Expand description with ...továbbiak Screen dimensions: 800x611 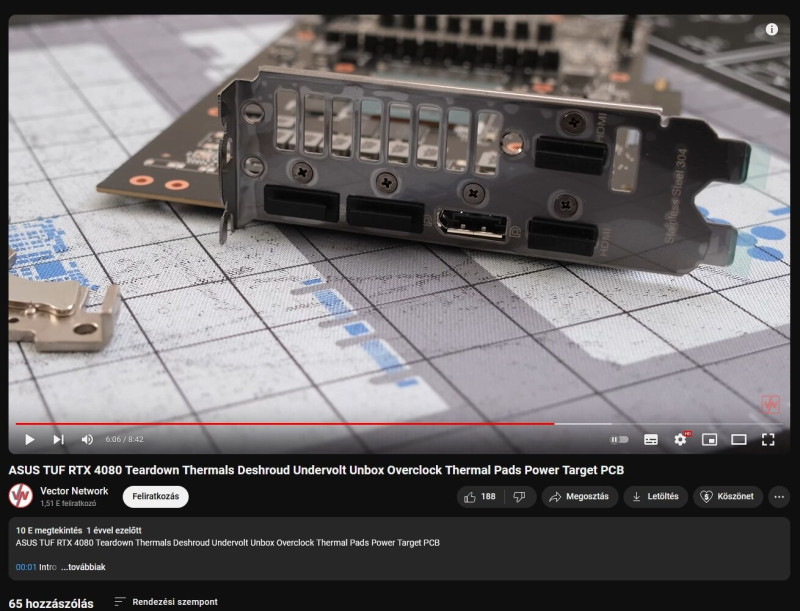coord(83,567)
